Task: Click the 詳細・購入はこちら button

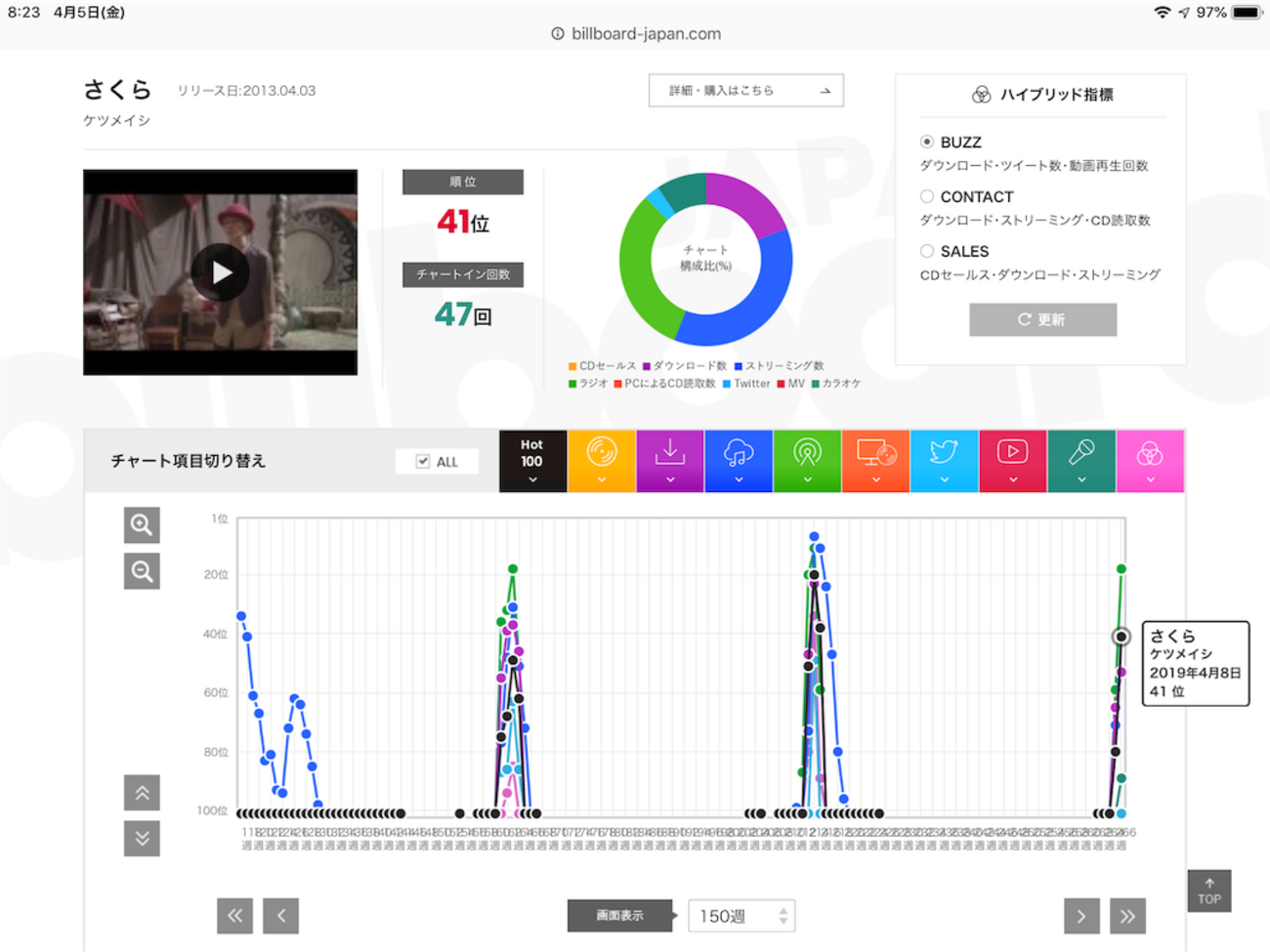Action: coord(746,91)
